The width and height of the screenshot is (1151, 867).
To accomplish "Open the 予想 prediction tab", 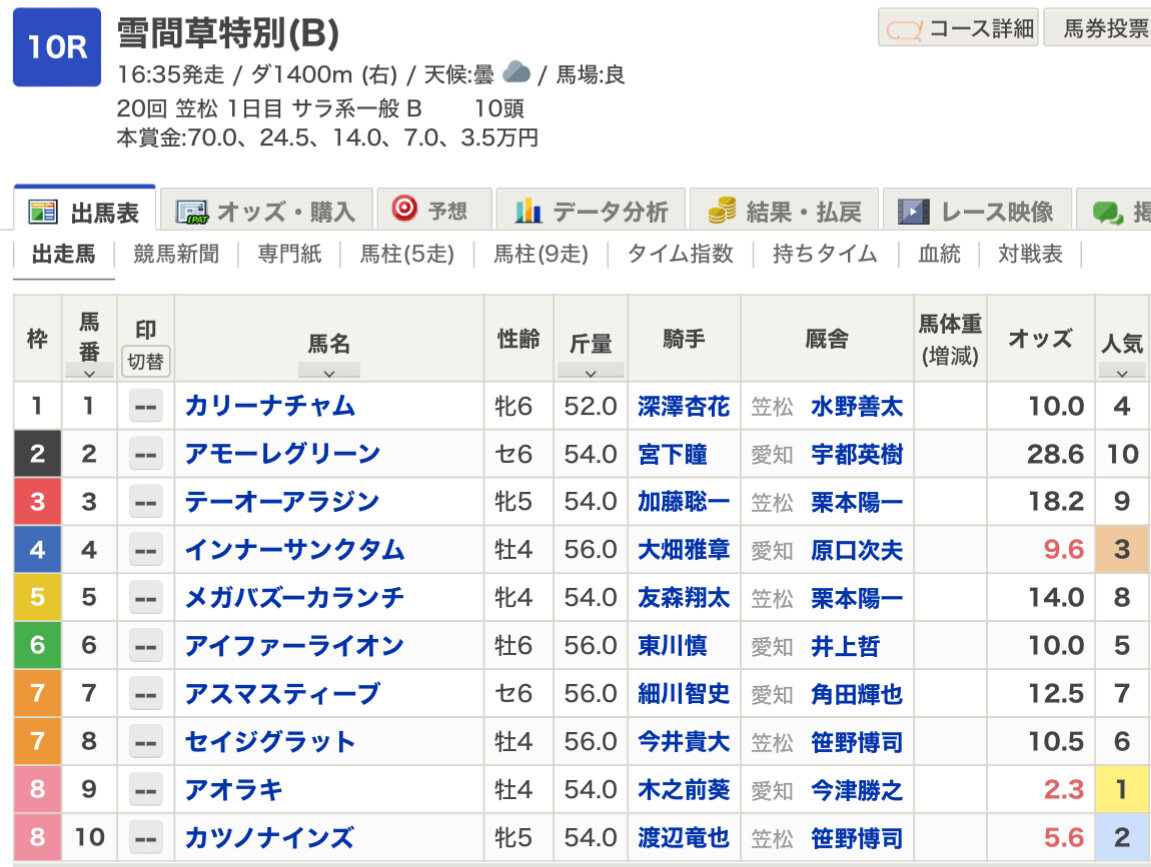I will (x=431, y=210).
